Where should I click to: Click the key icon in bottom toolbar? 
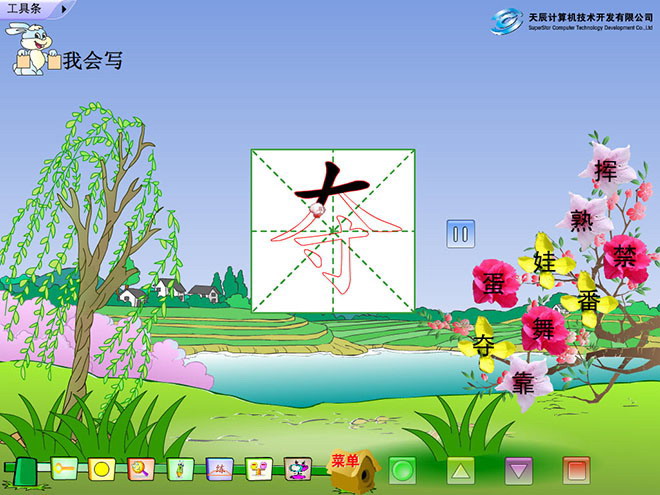tap(64, 468)
